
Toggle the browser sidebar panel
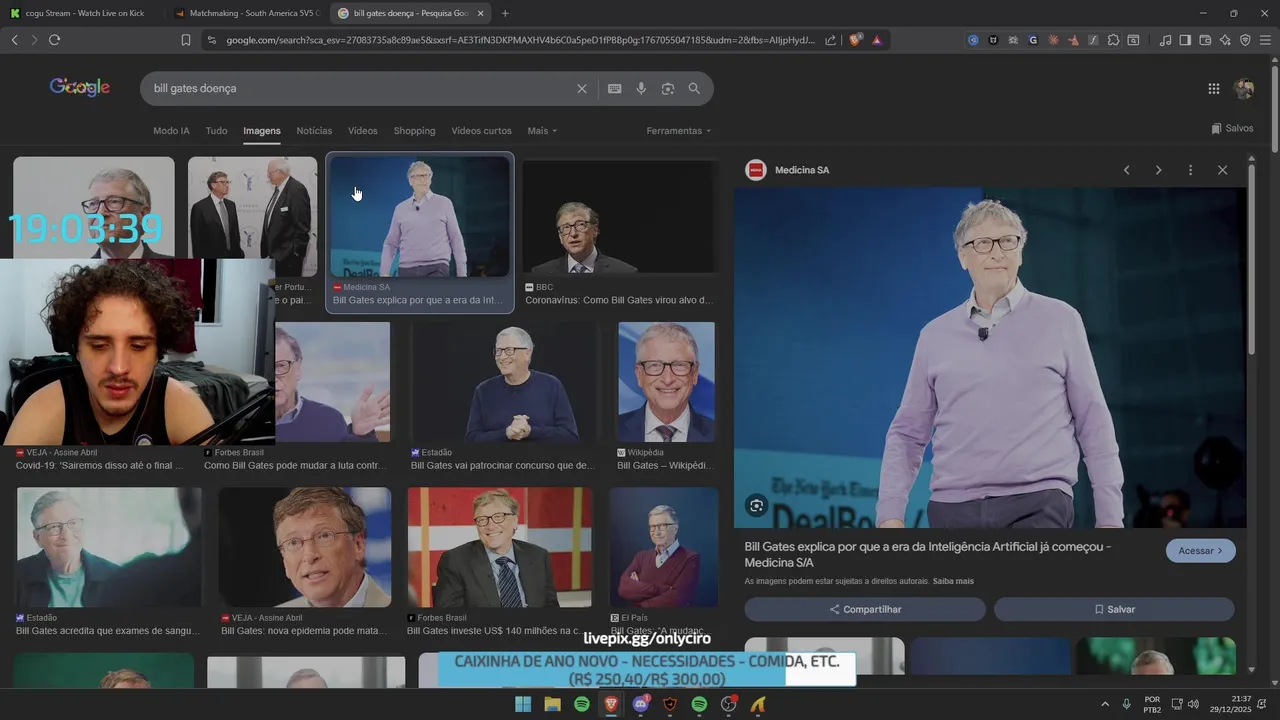[x=1185, y=40]
